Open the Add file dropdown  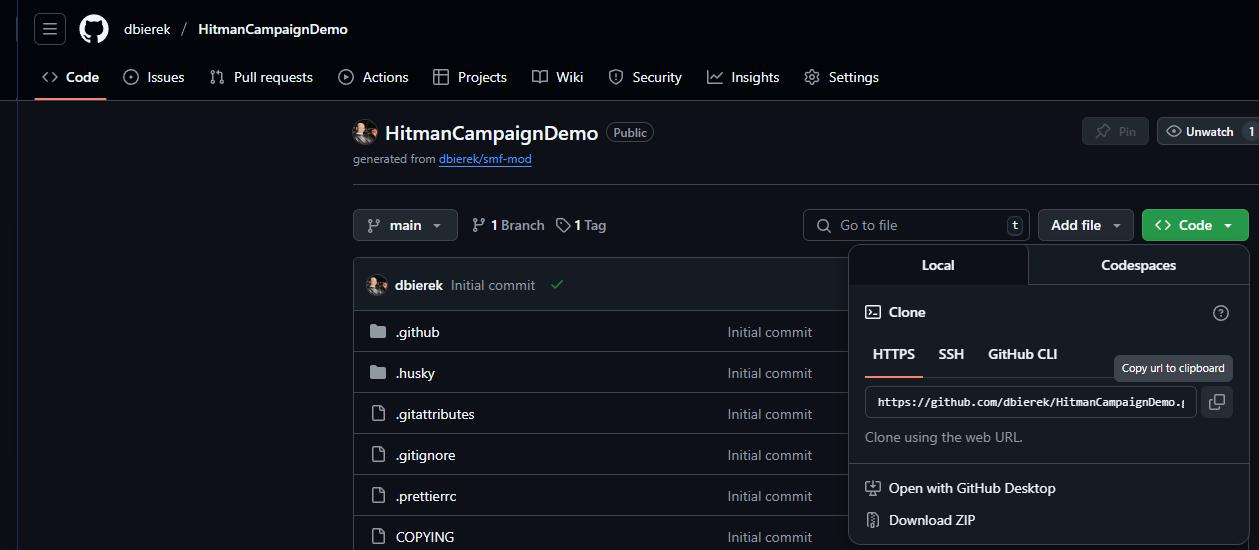click(x=1086, y=225)
